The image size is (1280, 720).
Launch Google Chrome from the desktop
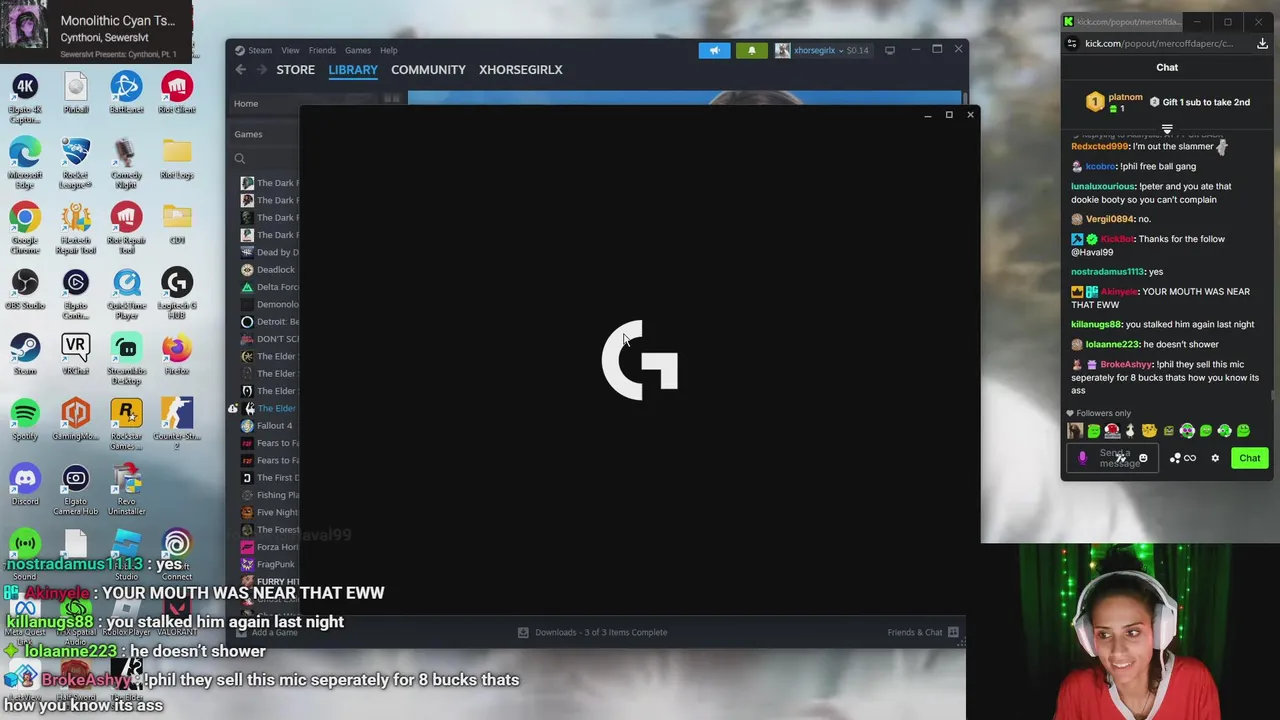click(x=25, y=228)
